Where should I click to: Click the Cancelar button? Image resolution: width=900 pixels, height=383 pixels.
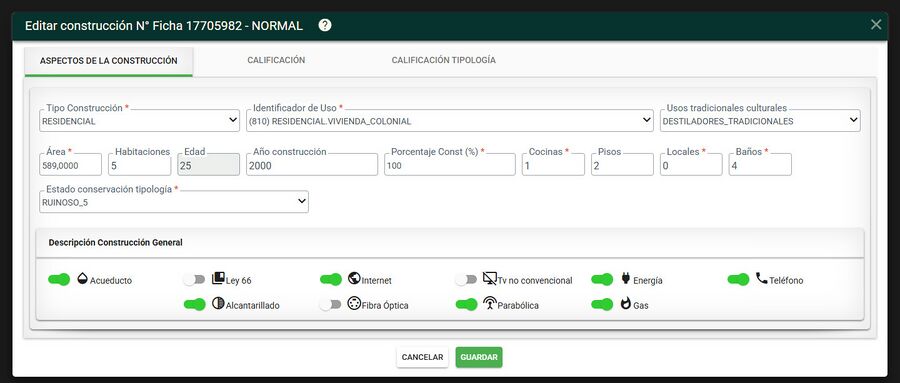422,357
